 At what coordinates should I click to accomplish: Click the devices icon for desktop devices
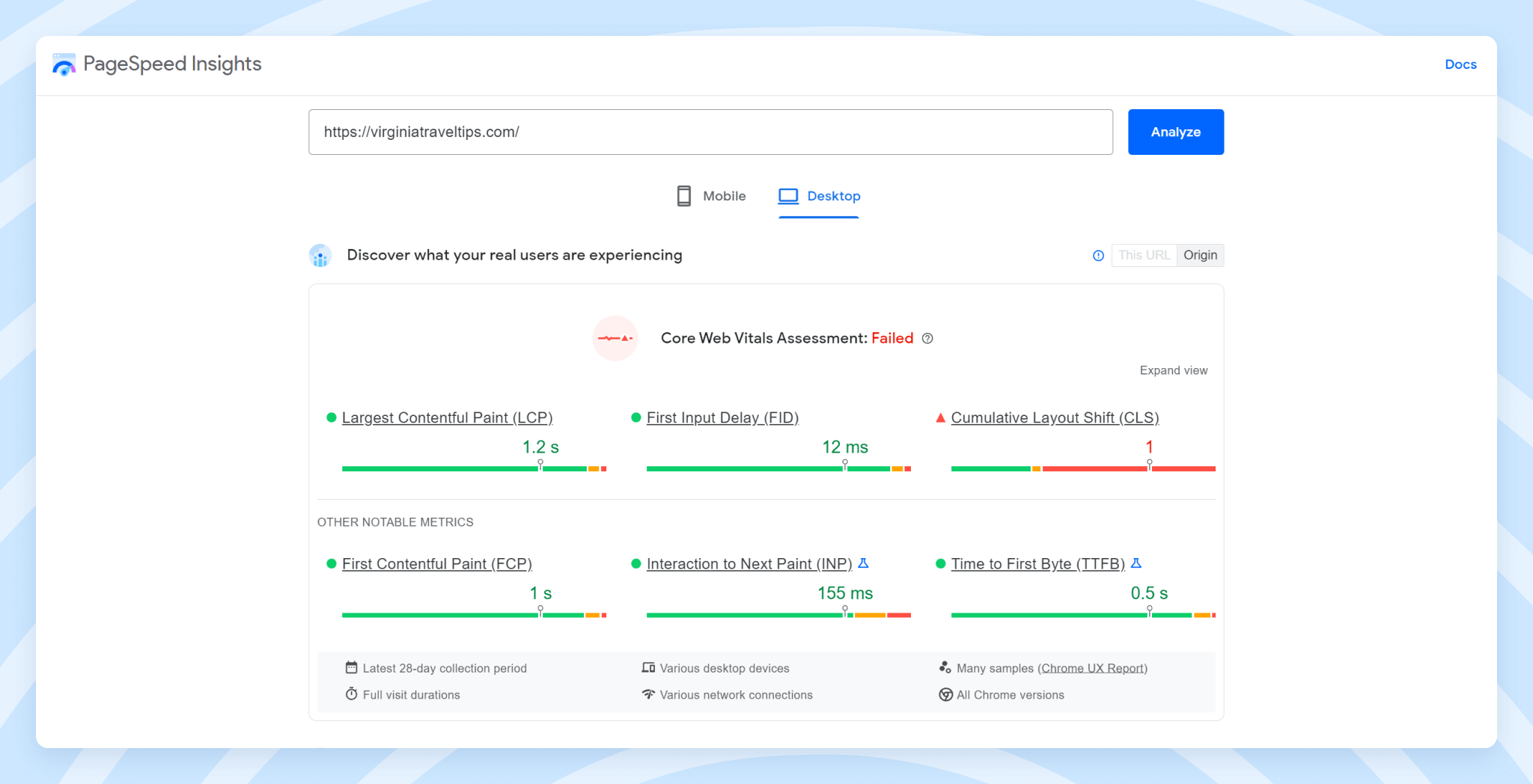point(648,667)
